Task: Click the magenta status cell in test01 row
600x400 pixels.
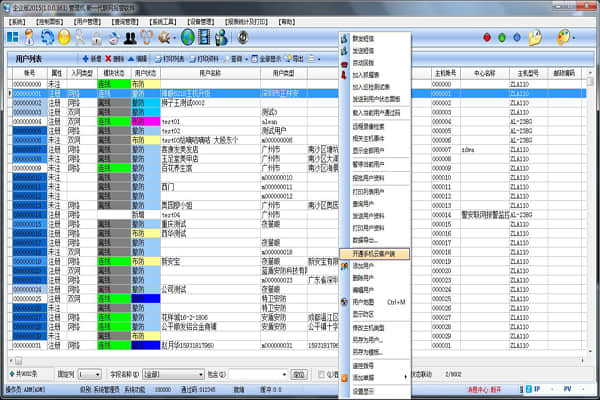Action: click(145, 121)
